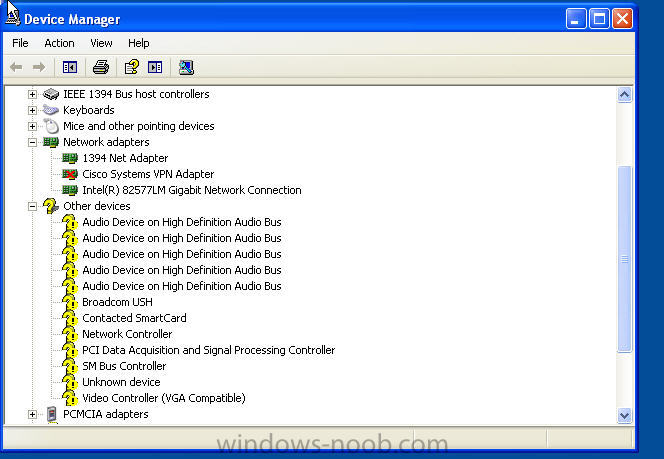Select SM Bus Controller entry
The width and height of the screenshot is (664, 459).
pos(124,366)
